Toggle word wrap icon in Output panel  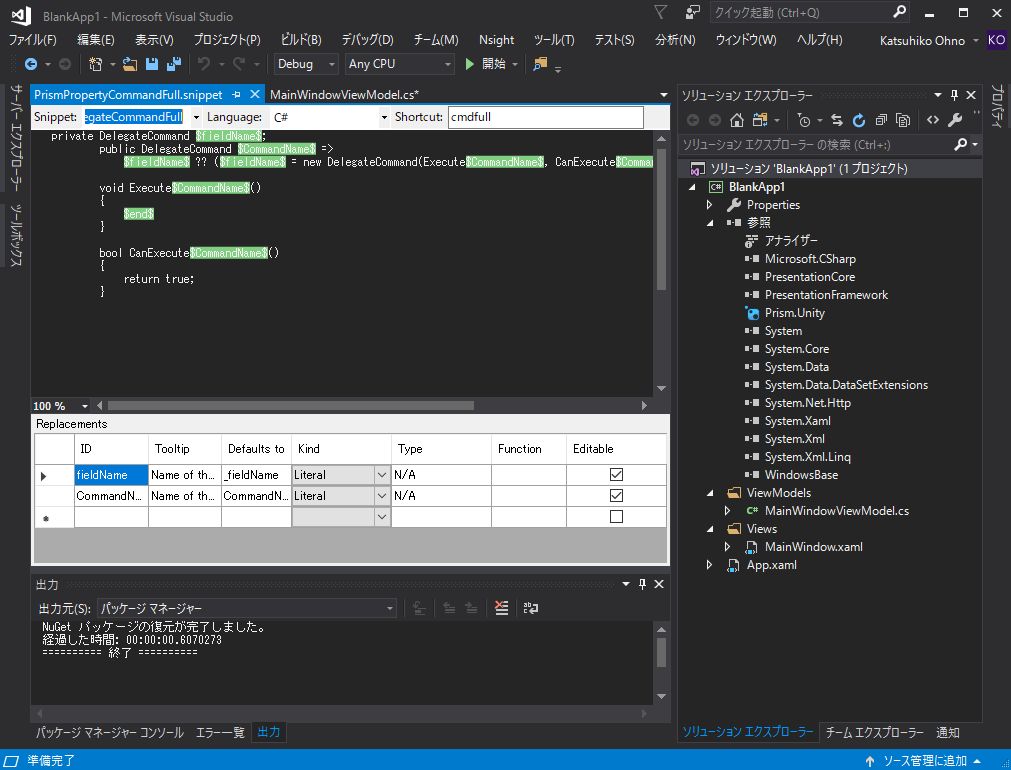coord(531,608)
